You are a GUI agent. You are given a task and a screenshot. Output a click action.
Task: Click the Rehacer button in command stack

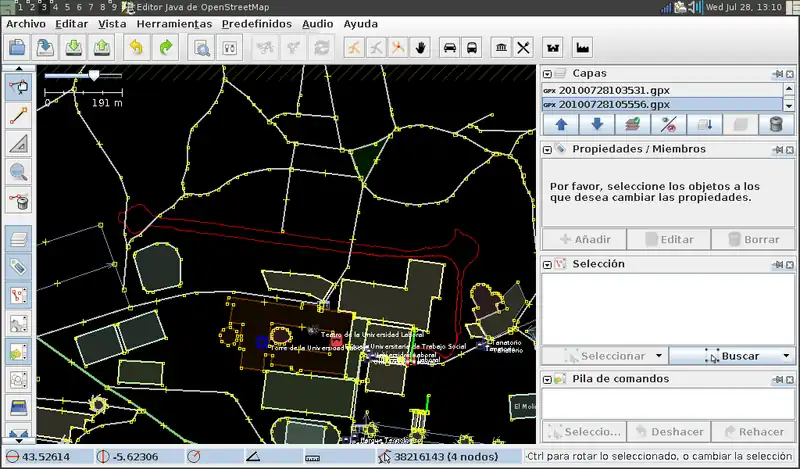click(751, 432)
